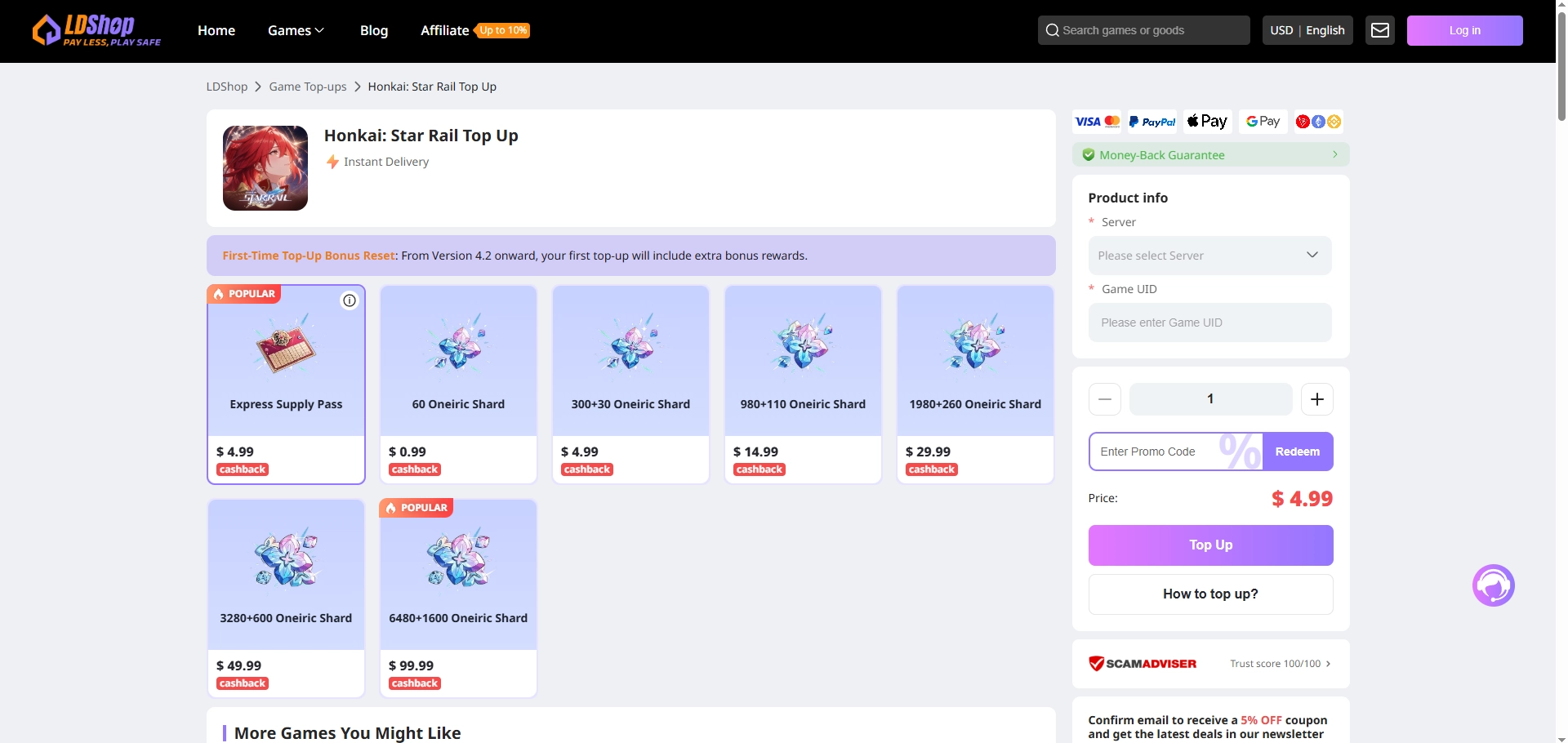Select the $ 99.99 price
The image size is (1568, 743).
coord(412,665)
